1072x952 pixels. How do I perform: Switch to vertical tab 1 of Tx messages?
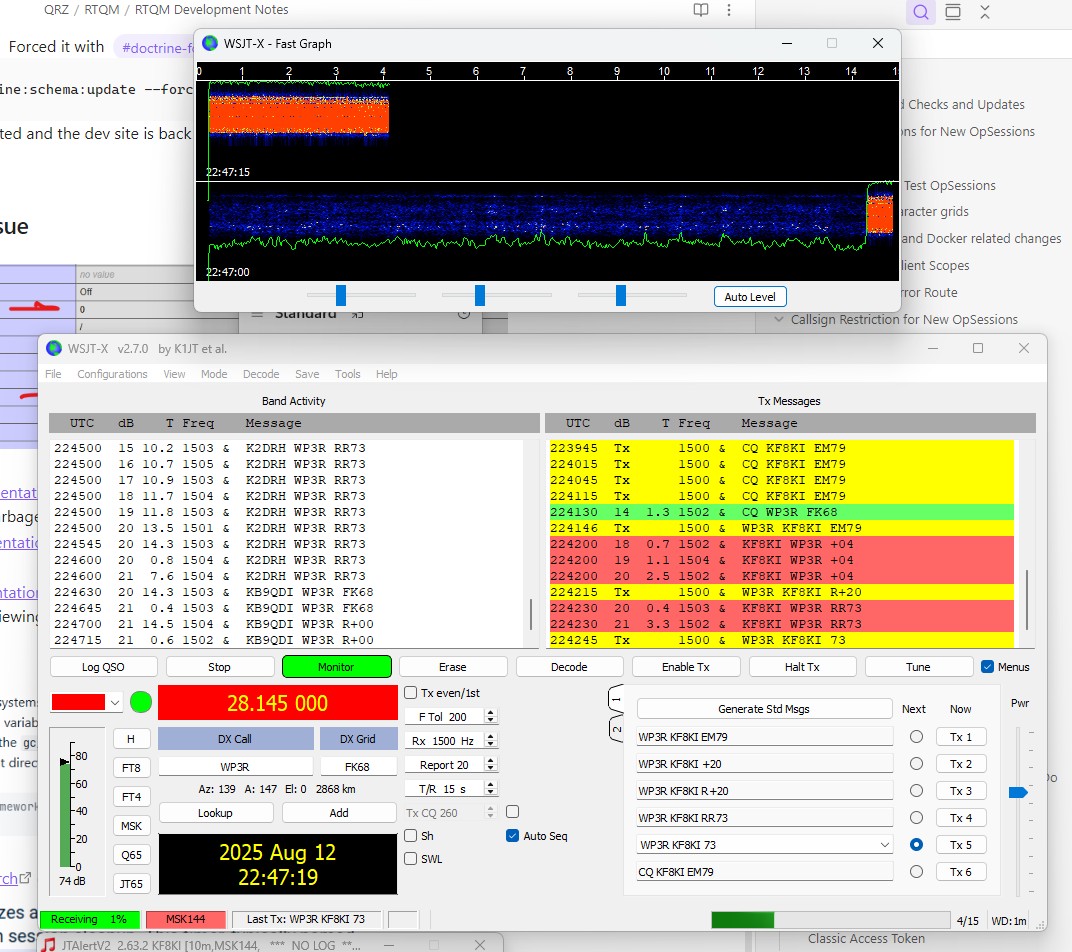point(616,700)
